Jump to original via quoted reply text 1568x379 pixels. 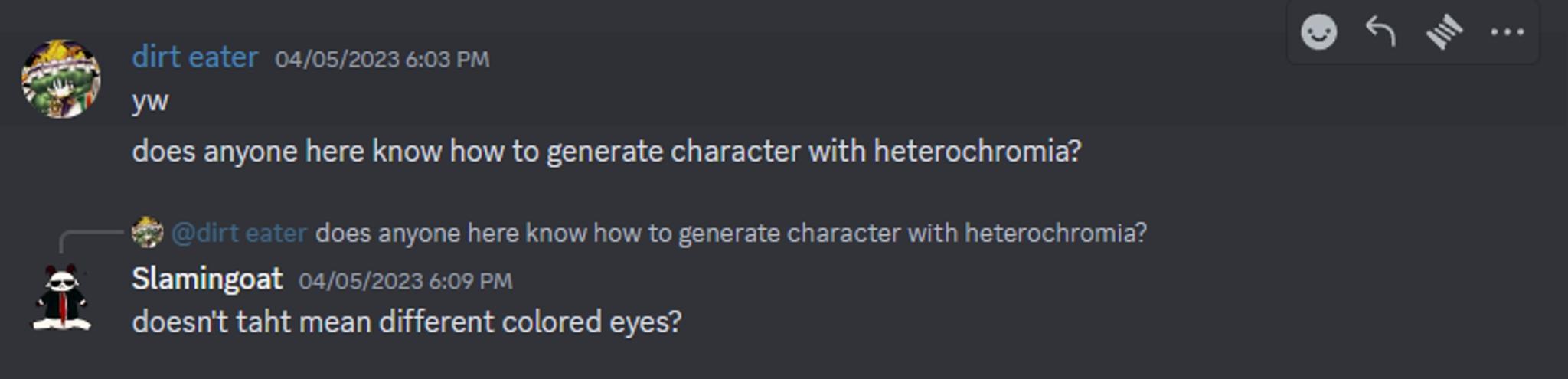731,233
